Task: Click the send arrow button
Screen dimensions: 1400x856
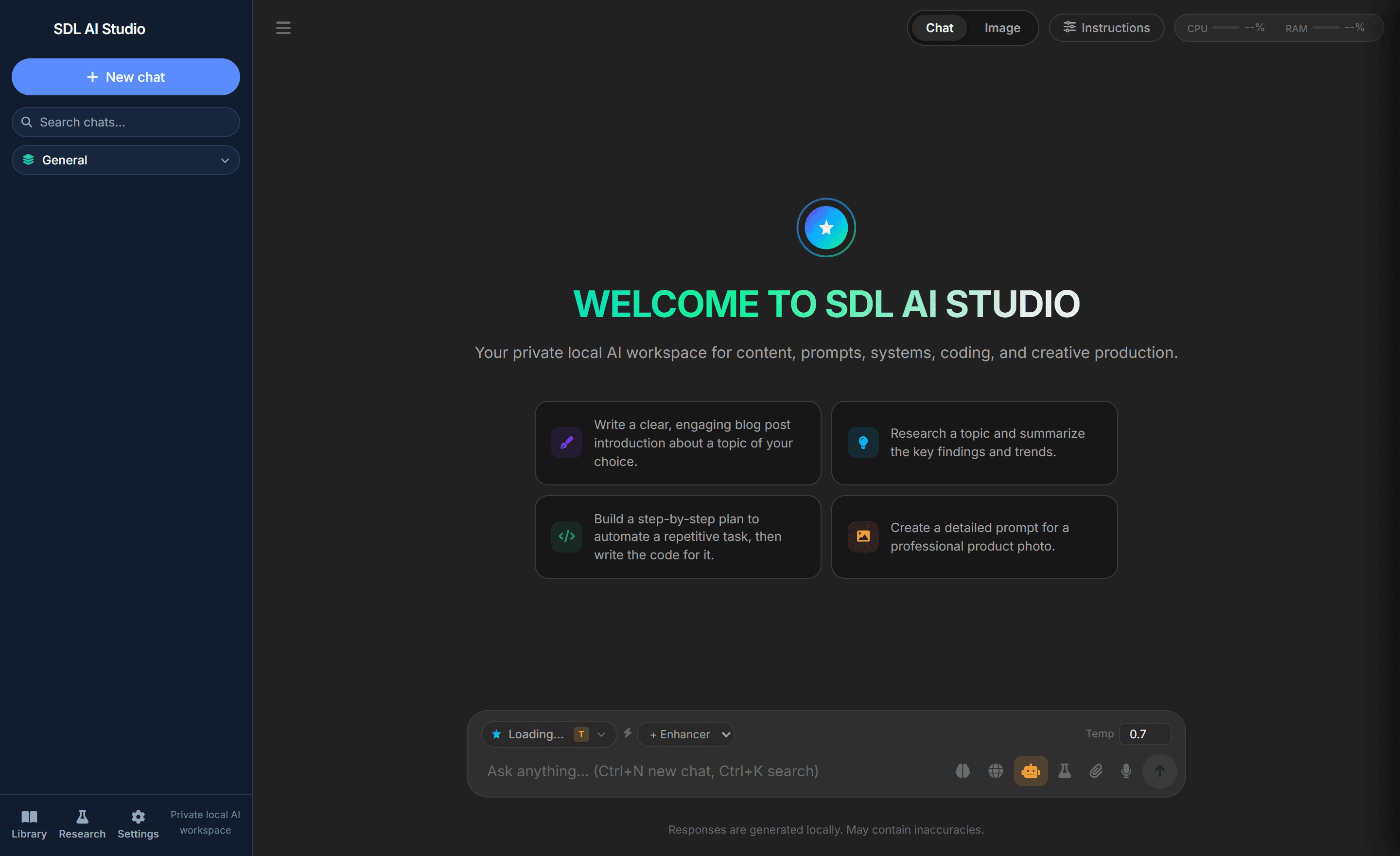Action: click(x=1159, y=771)
